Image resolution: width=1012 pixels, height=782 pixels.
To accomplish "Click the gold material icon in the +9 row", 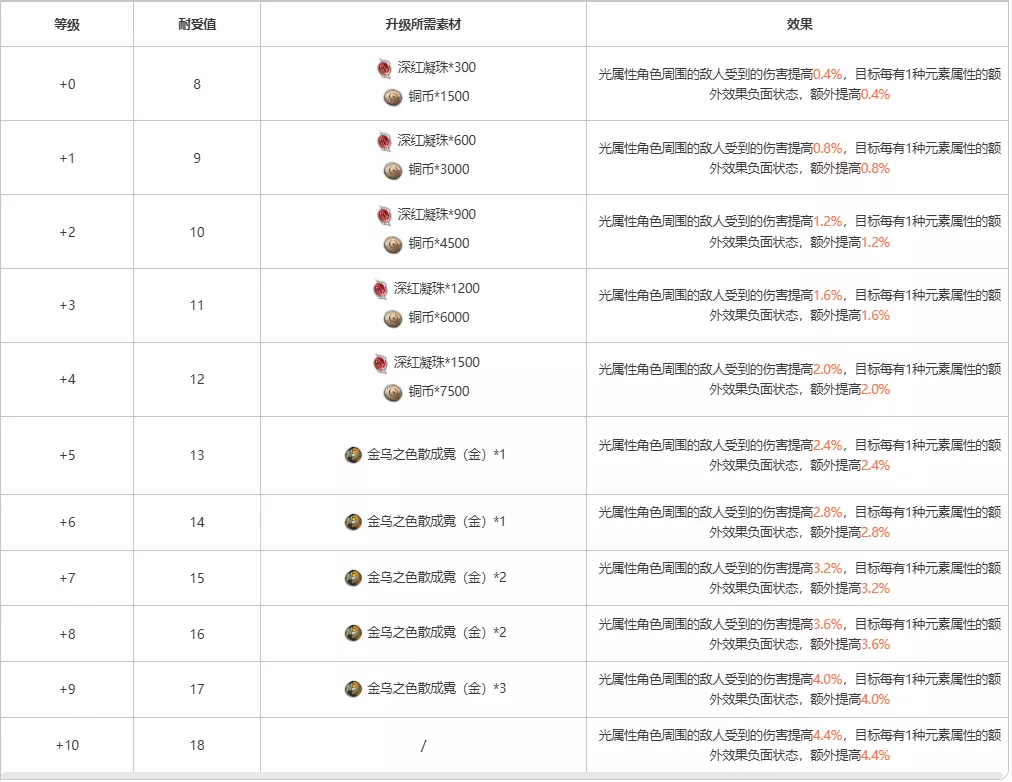I will [353, 689].
